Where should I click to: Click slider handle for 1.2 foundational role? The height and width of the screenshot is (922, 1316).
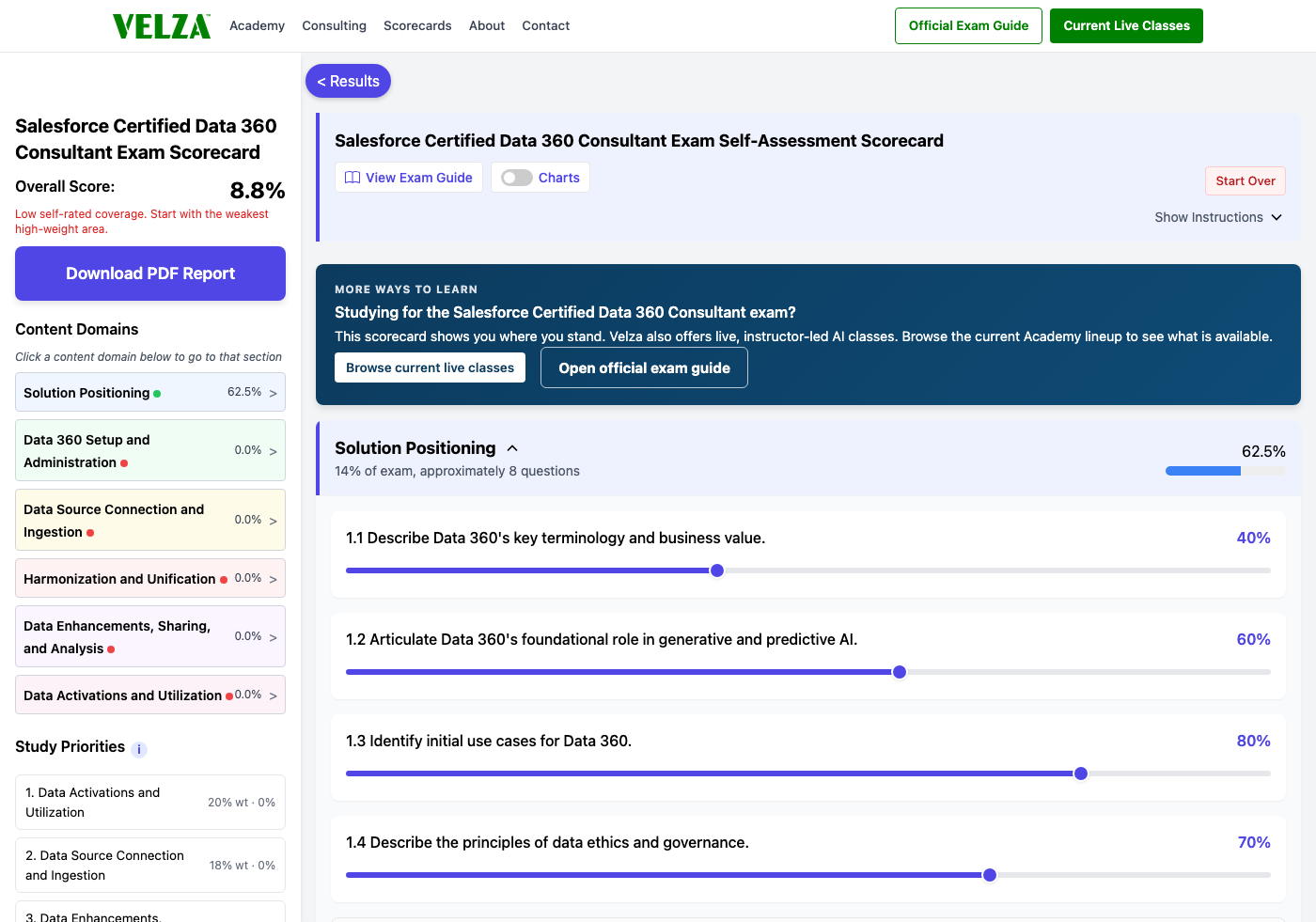900,672
